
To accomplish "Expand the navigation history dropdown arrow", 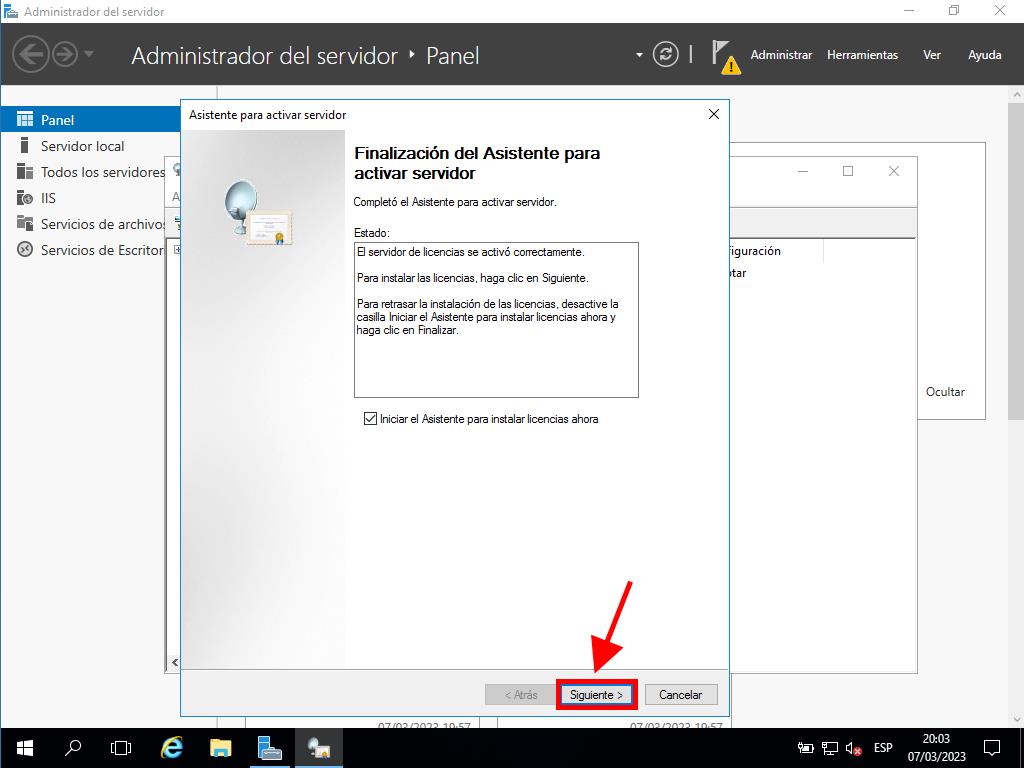I will (x=89, y=55).
